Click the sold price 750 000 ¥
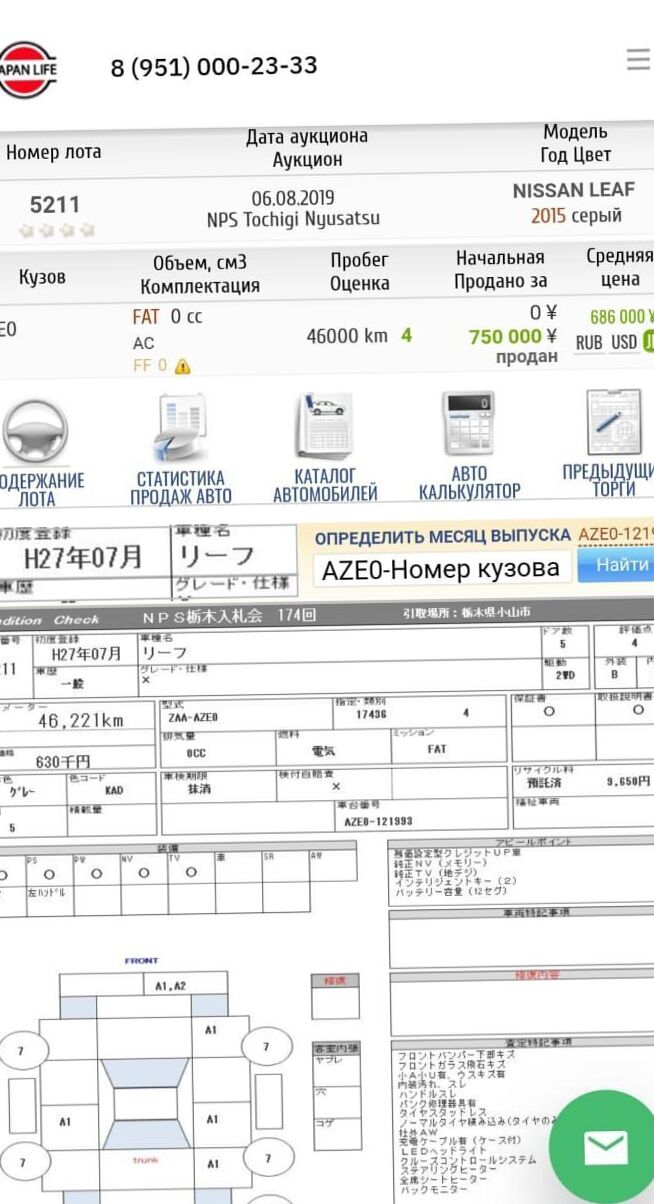Image resolution: width=654 pixels, height=1204 pixels. point(513,337)
